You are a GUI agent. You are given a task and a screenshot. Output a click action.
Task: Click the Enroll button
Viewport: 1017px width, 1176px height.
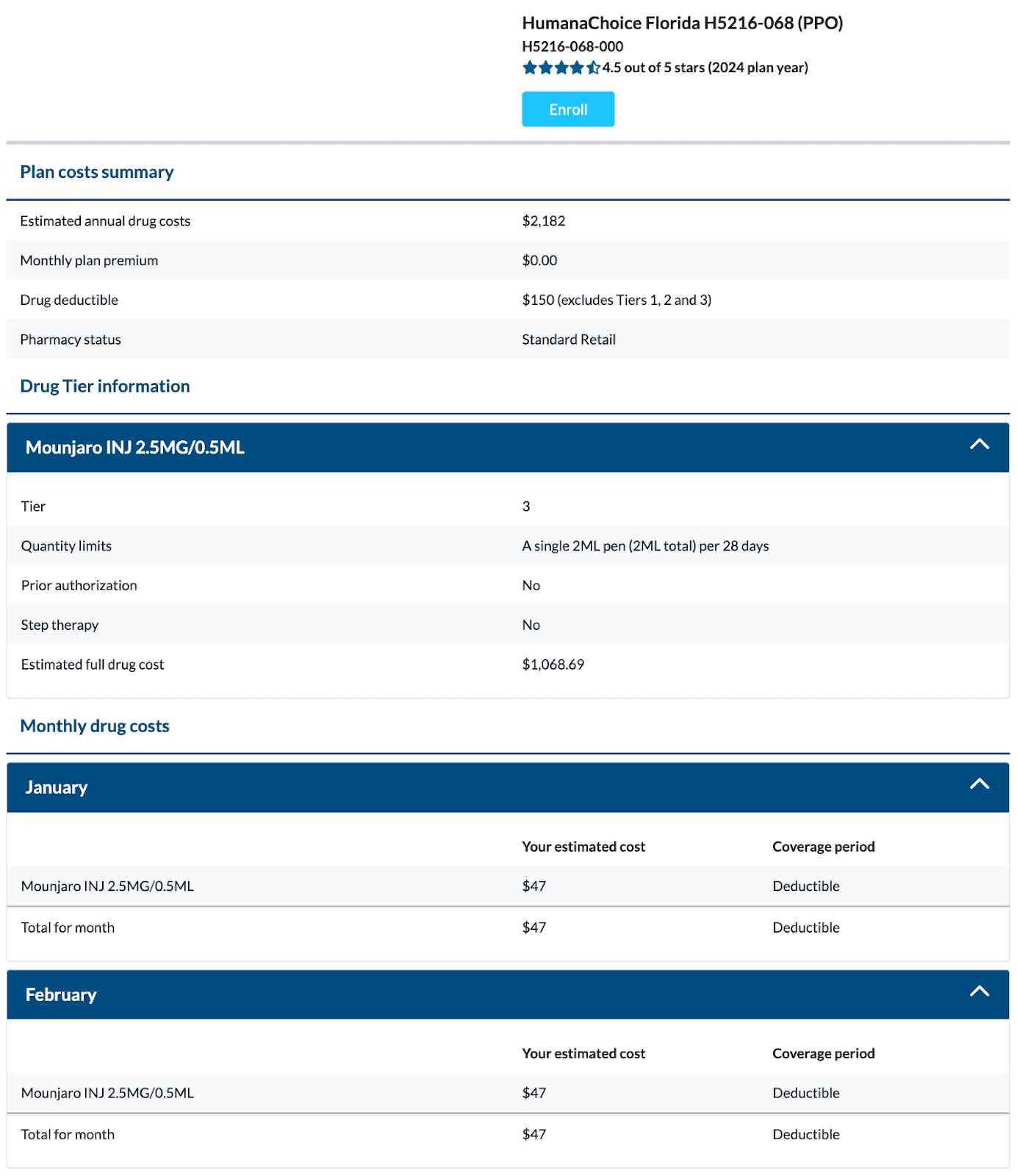[x=568, y=110]
